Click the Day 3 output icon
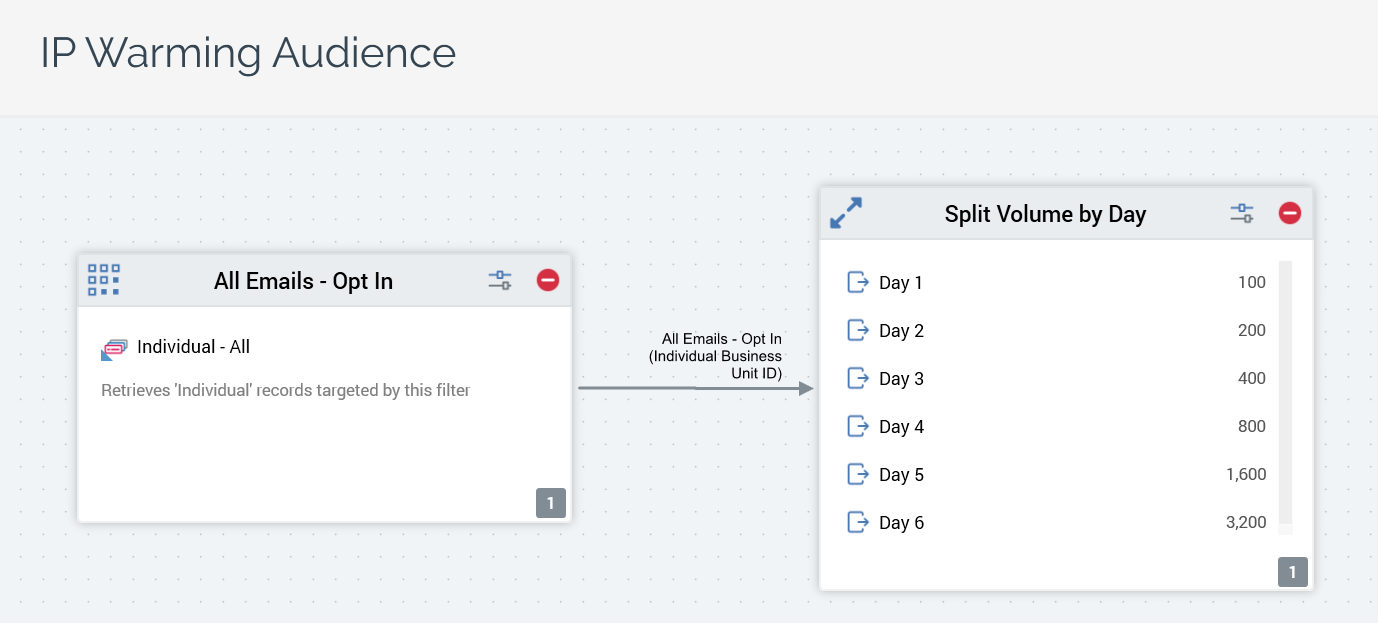 (858, 378)
